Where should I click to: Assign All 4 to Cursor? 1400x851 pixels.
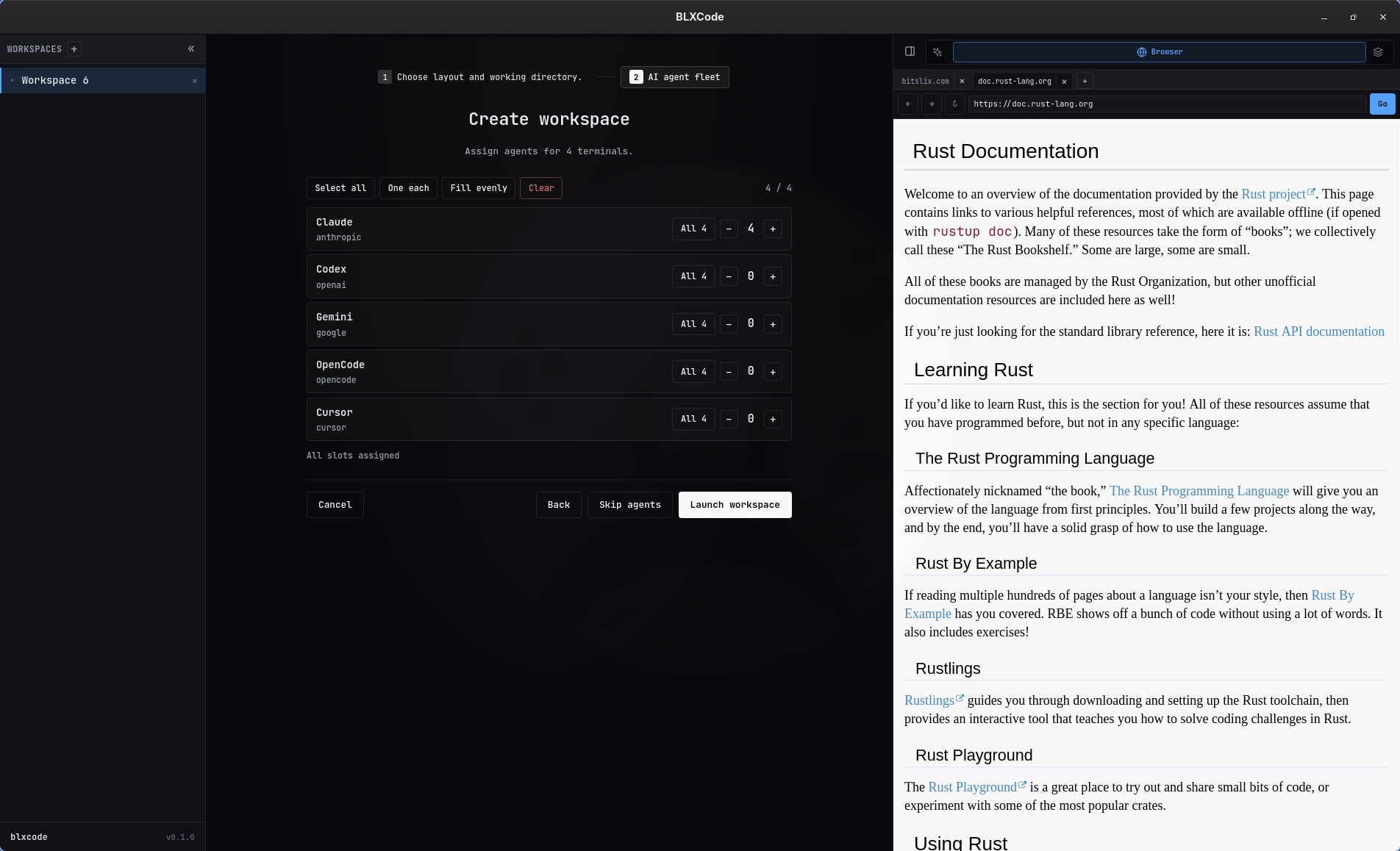pyautogui.click(x=693, y=419)
